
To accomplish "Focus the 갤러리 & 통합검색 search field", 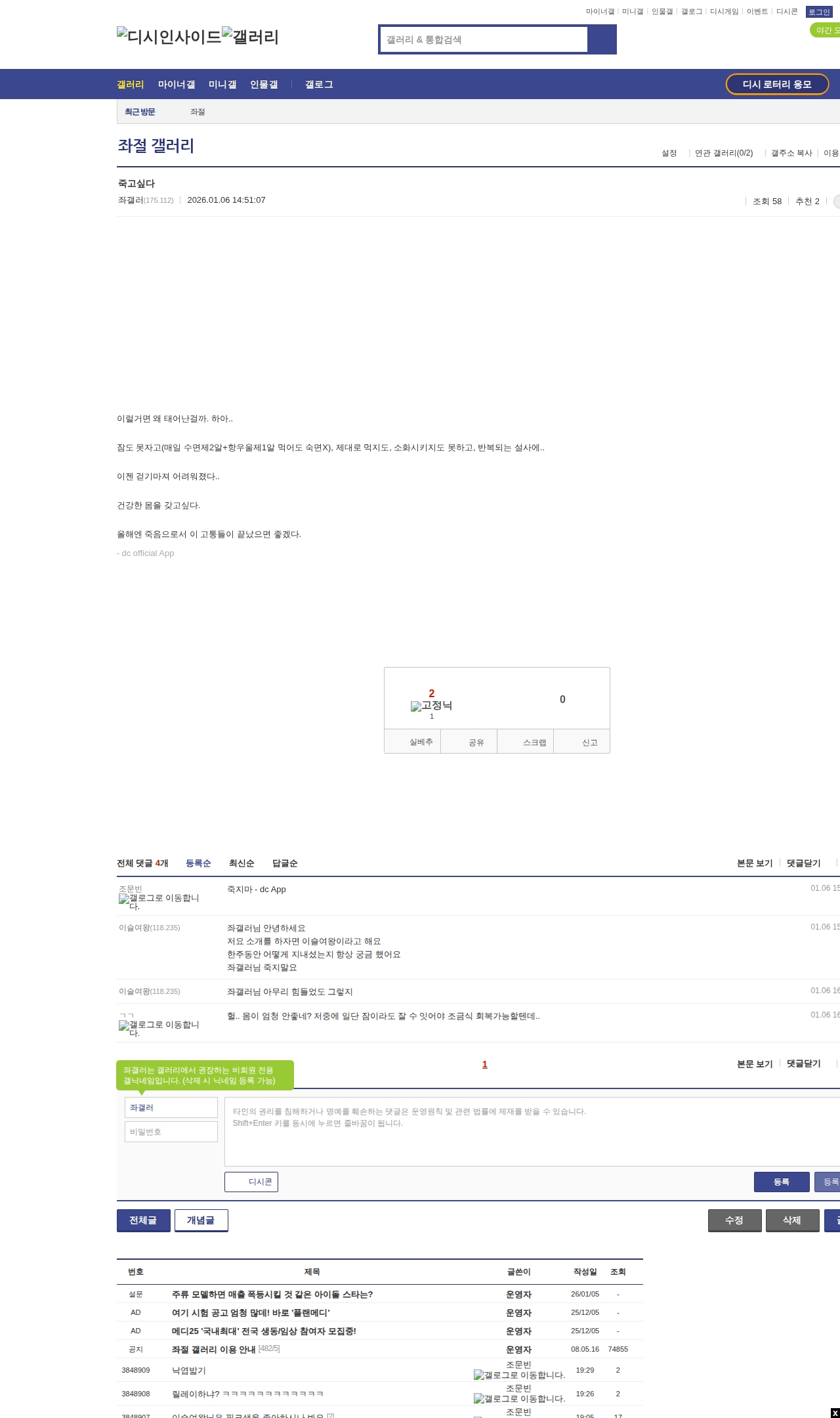I will (x=484, y=39).
